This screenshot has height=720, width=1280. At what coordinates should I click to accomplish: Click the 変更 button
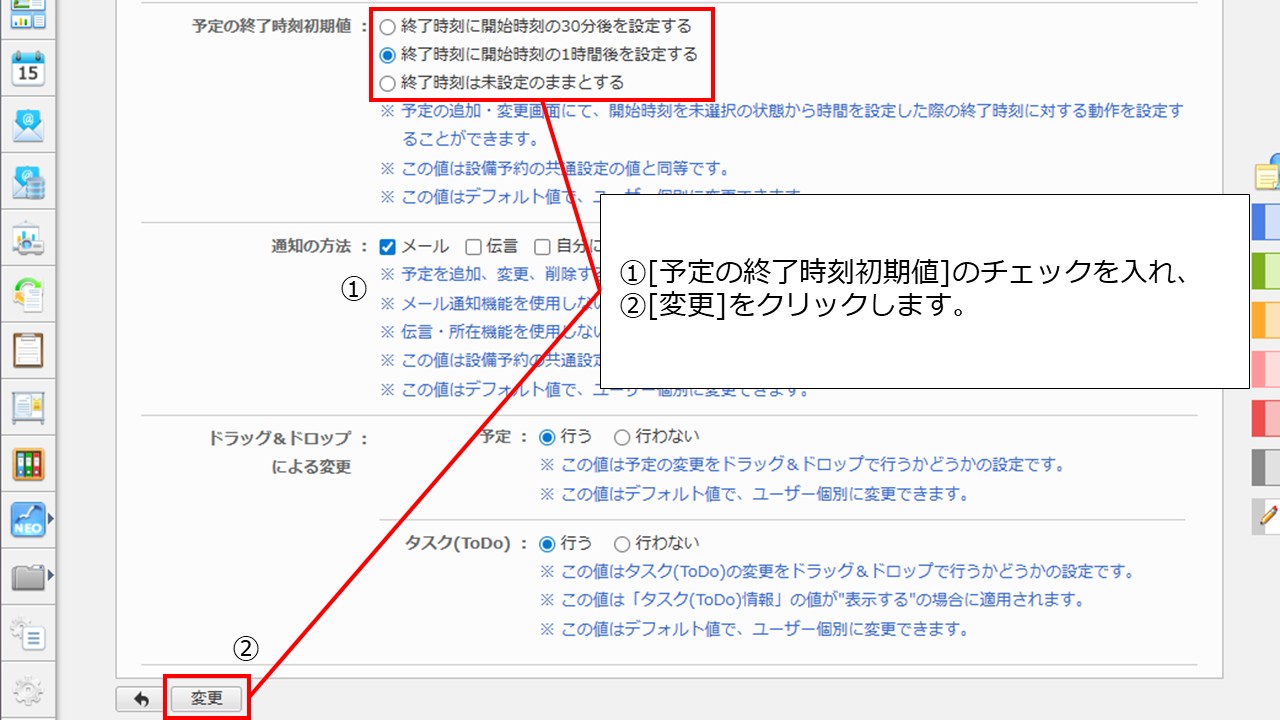(207, 699)
